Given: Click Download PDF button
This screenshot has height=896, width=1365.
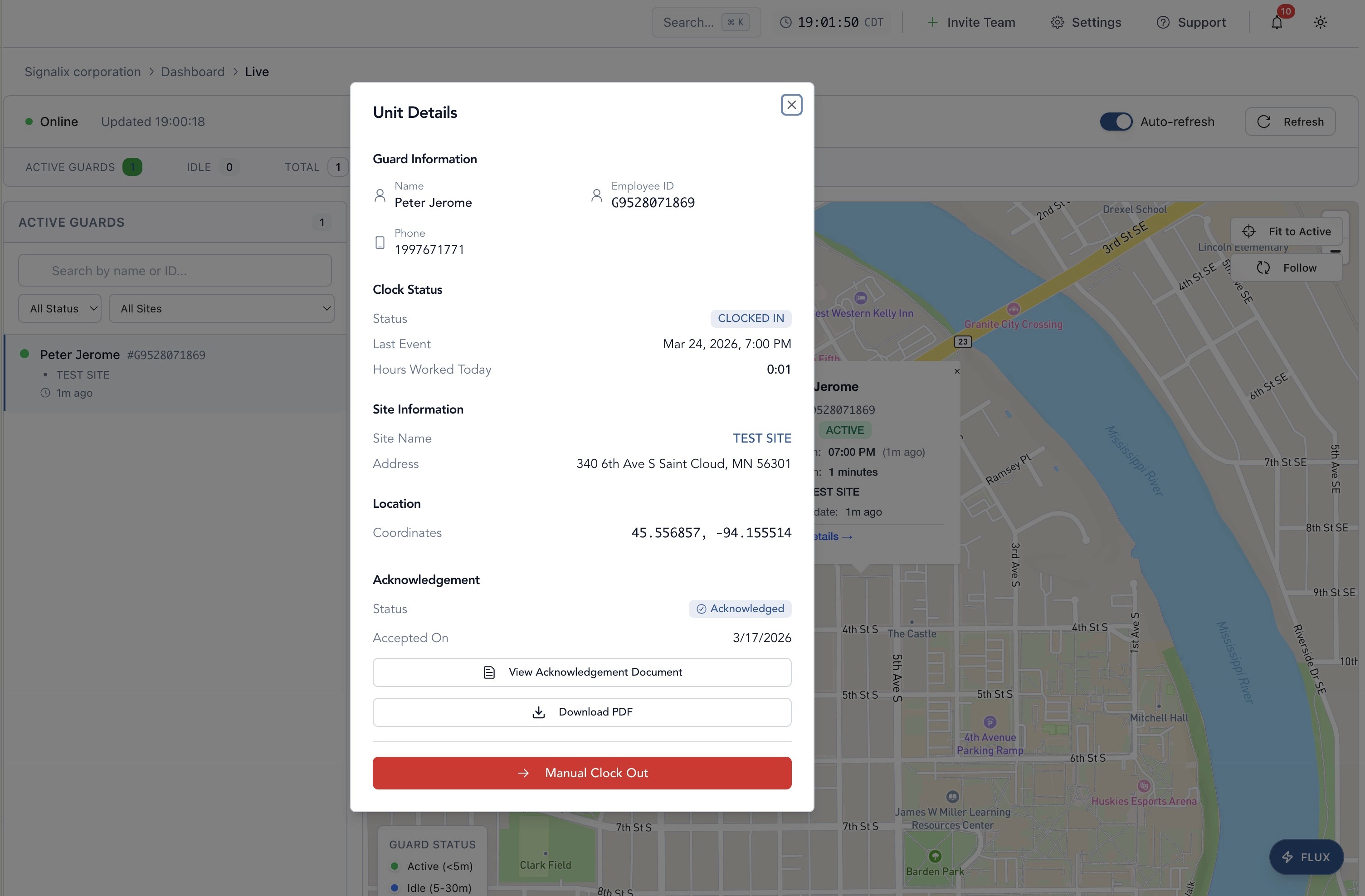Looking at the screenshot, I should [x=581, y=712].
